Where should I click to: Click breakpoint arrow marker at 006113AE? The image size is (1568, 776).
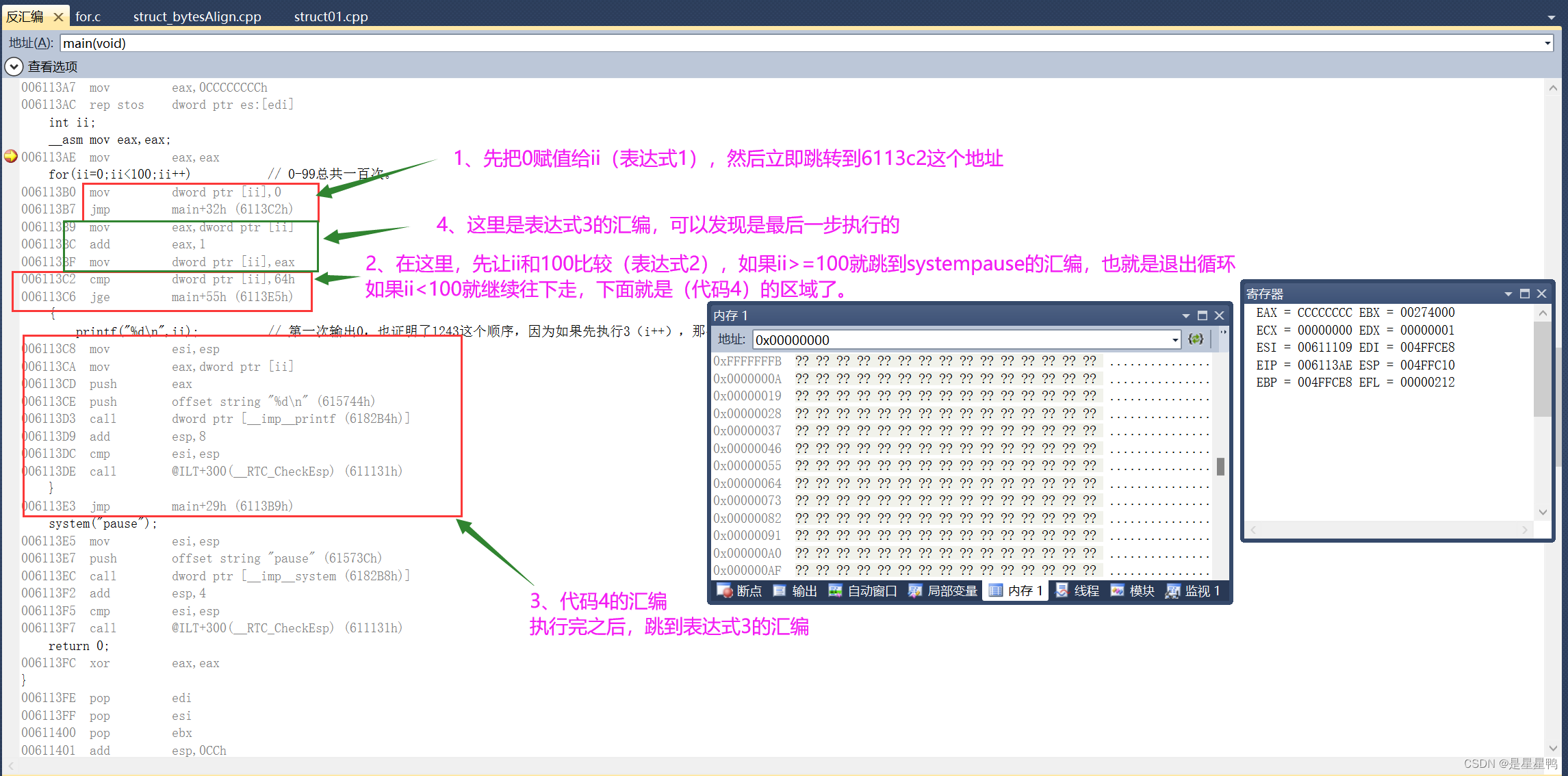(11, 157)
